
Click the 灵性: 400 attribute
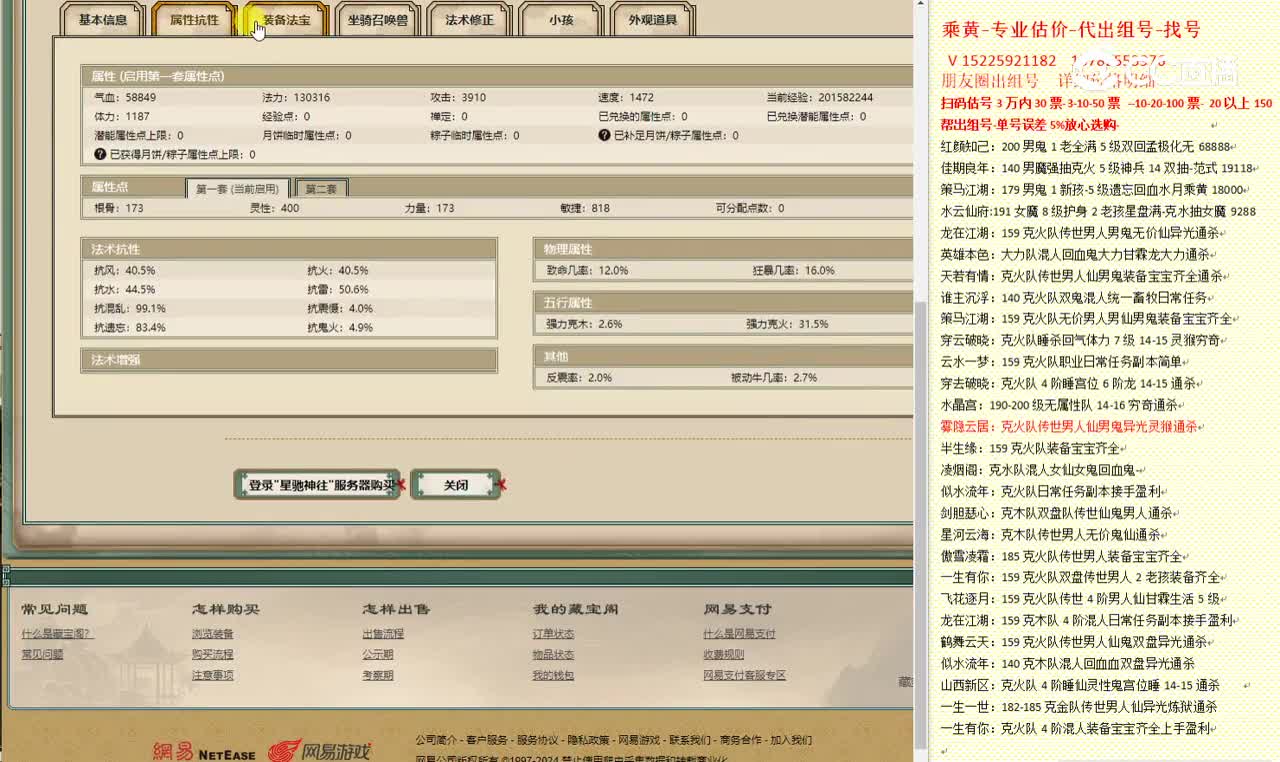point(274,208)
